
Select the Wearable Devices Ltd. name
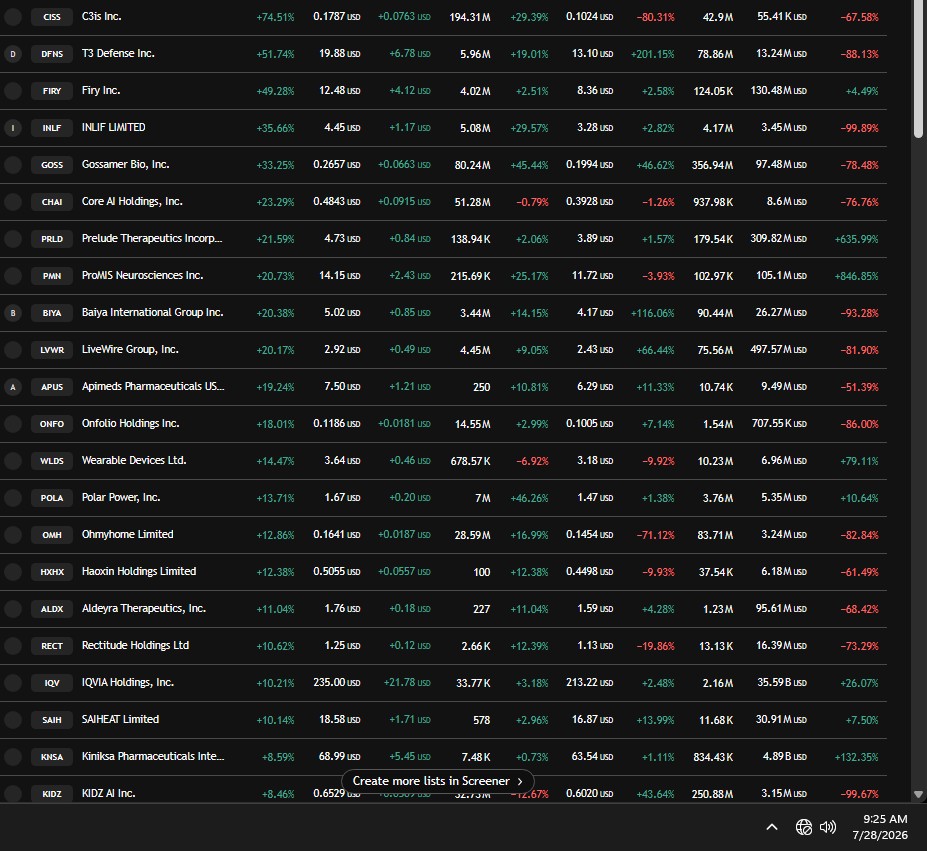pyautogui.click(x=134, y=460)
